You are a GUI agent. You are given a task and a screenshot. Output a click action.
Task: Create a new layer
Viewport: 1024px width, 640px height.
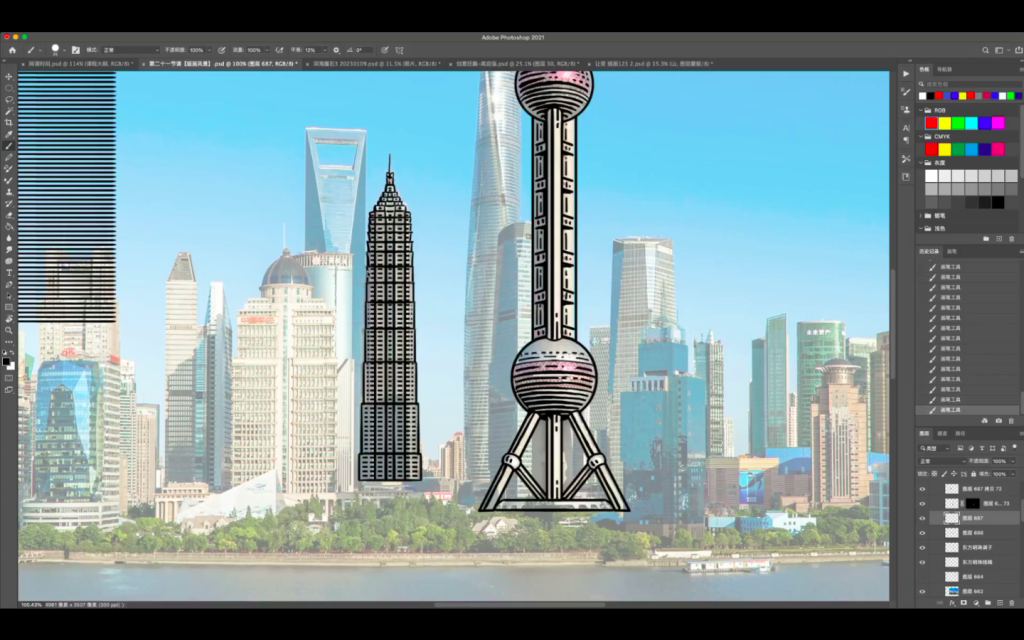(1000, 602)
